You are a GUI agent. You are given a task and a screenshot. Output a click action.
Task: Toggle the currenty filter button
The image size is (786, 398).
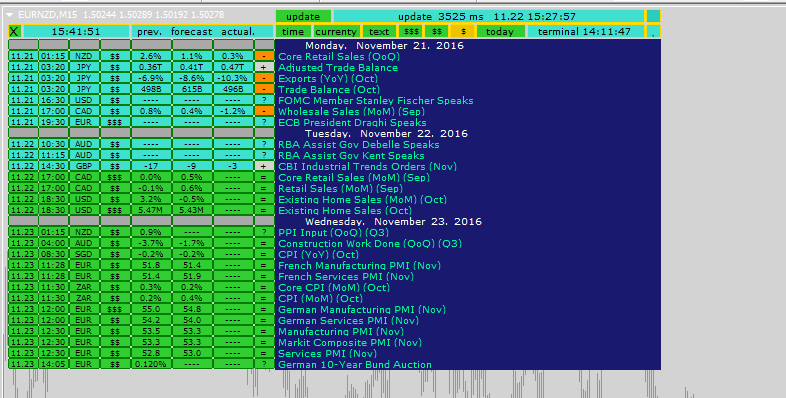coord(336,32)
